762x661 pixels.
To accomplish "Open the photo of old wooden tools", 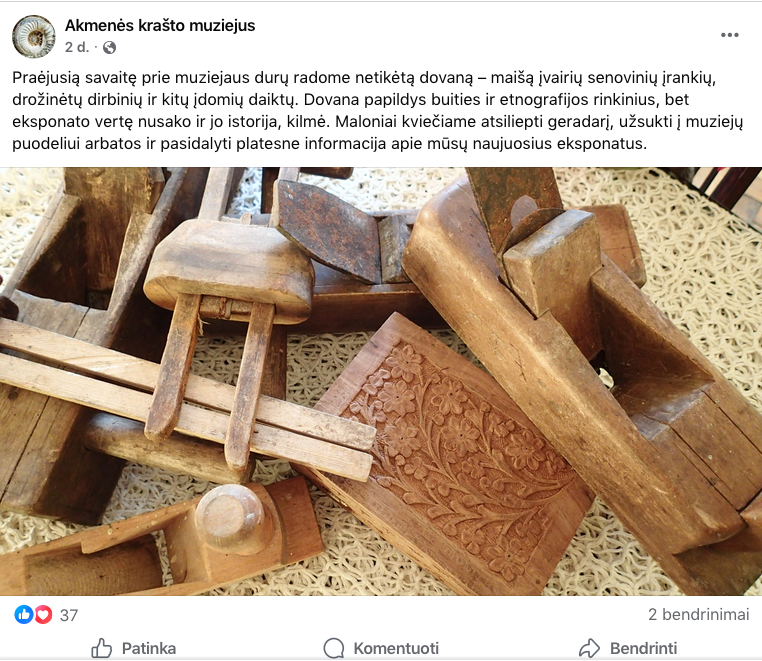I will tap(381, 382).
